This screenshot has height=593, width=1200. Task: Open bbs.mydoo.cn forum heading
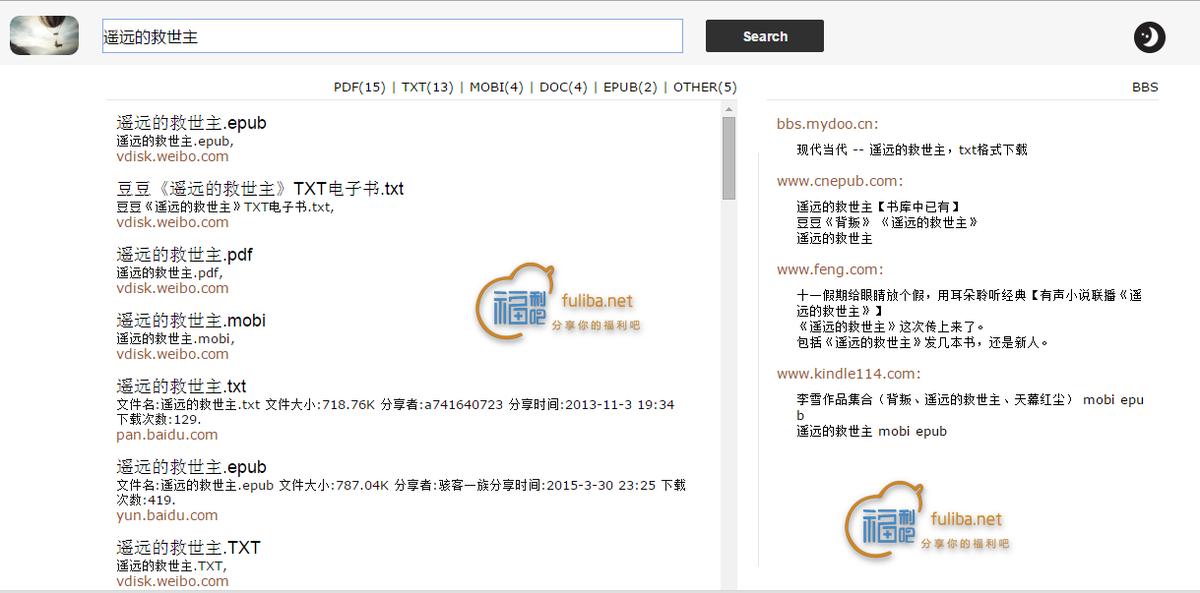click(828, 124)
